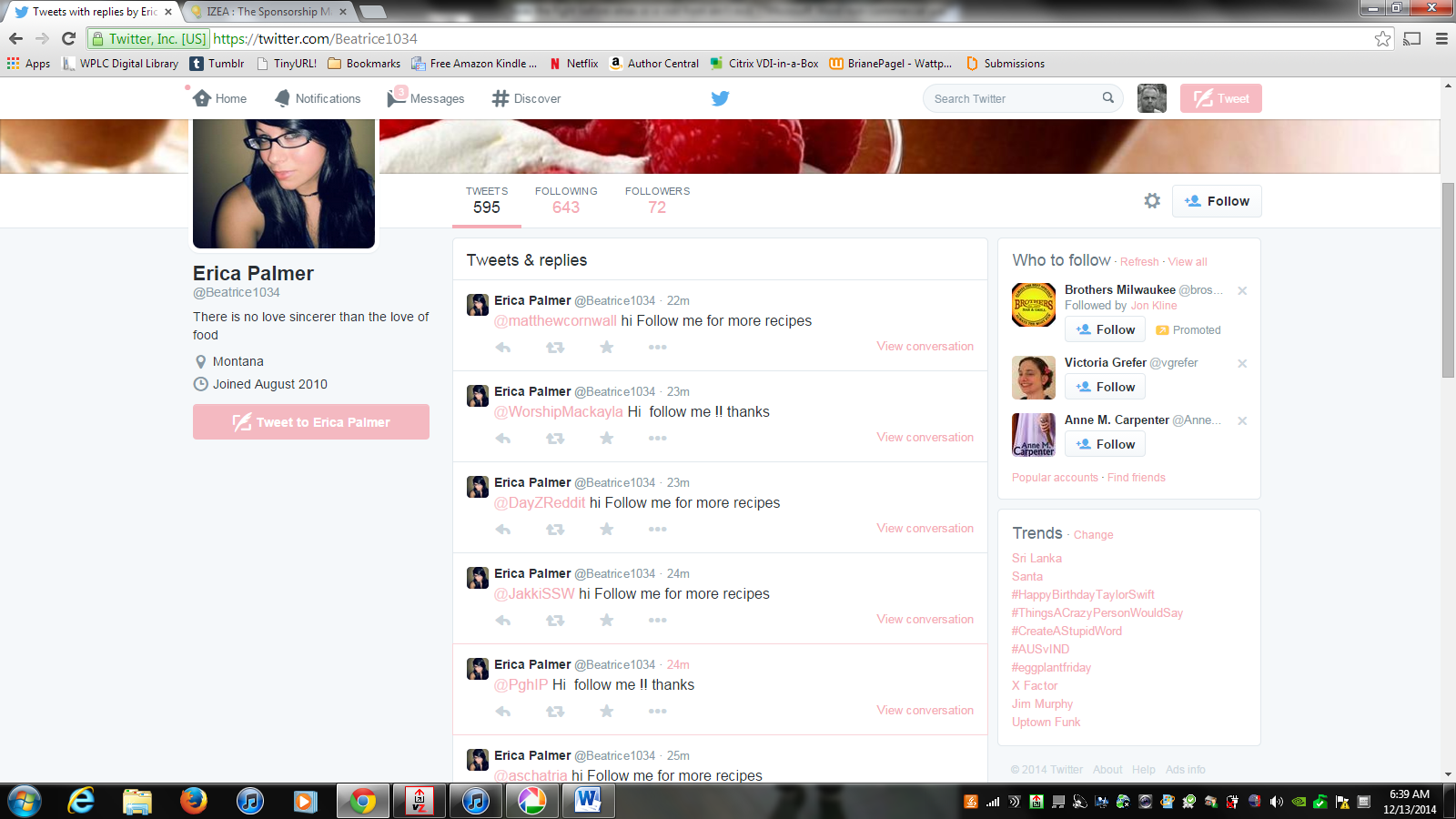This screenshot has width=1456, height=819.
Task: Show the Followers list
Action: pos(657,201)
